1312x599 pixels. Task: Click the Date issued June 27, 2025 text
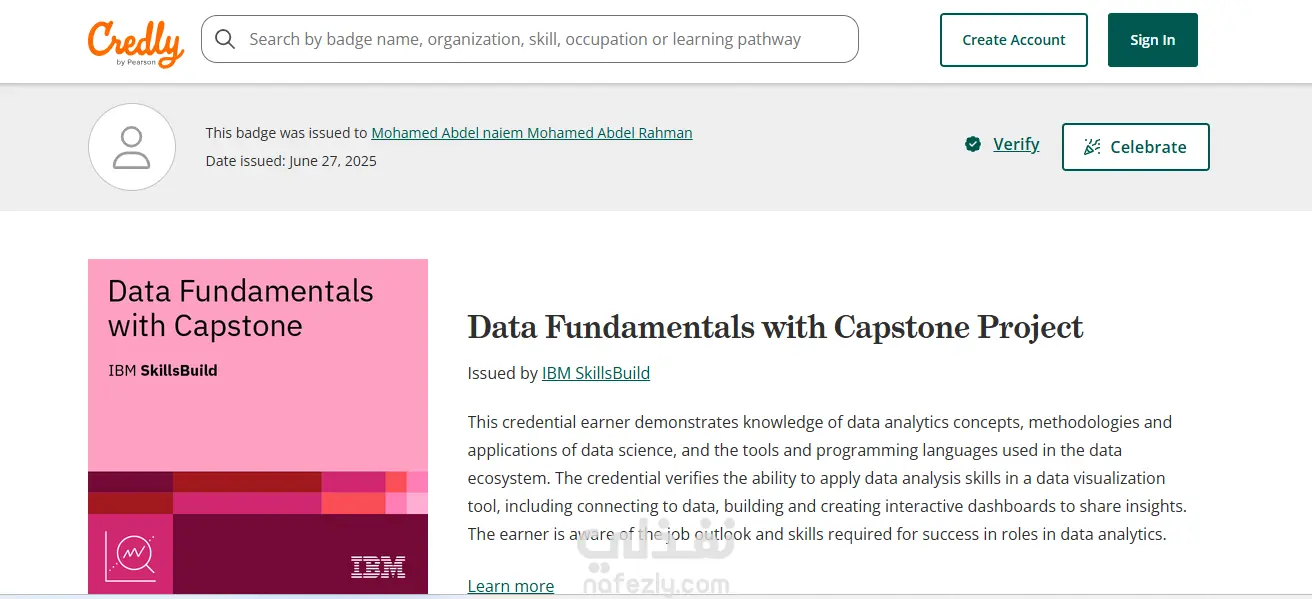(291, 161)
